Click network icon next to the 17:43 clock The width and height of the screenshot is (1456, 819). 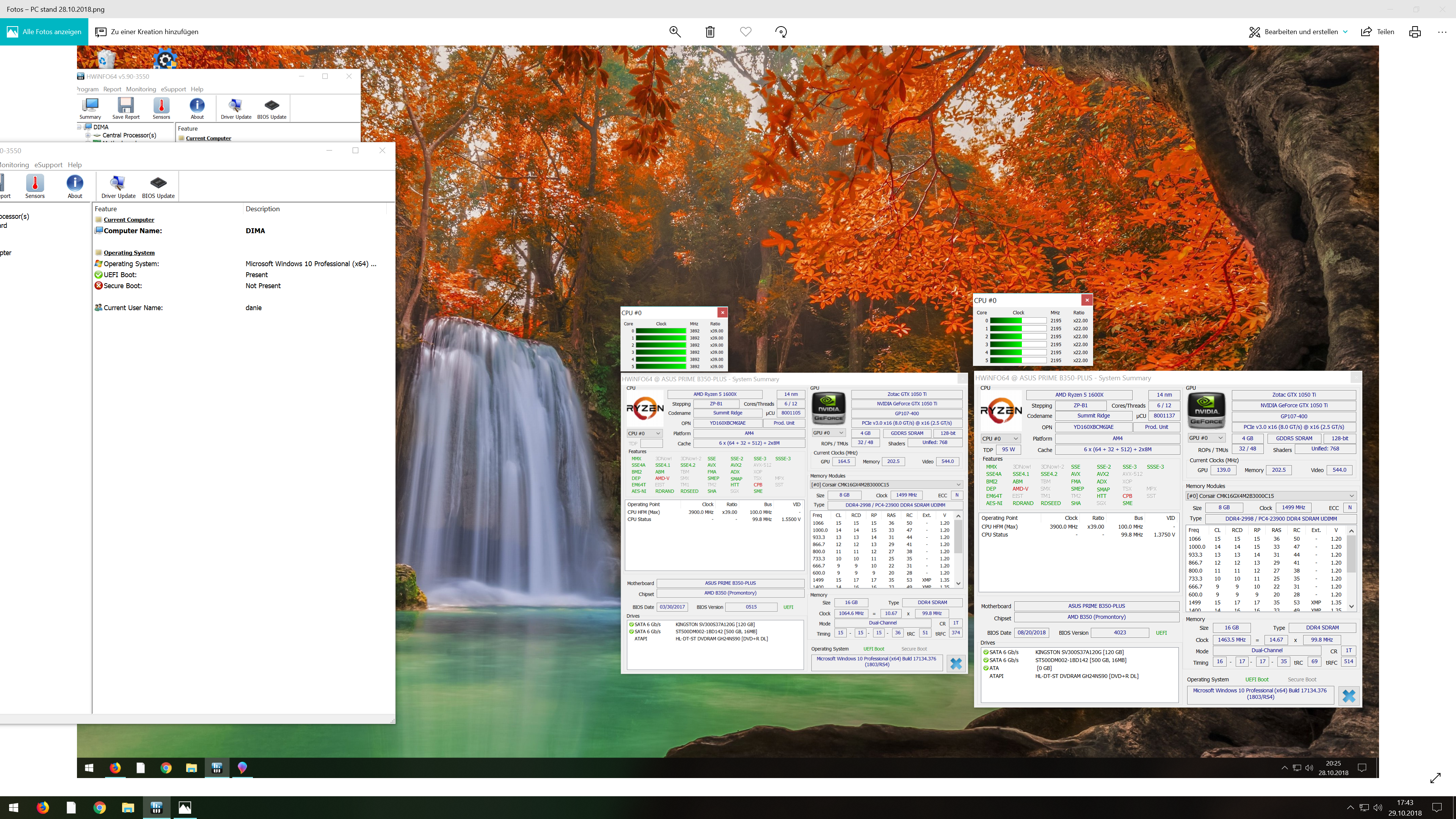pos(1364,808)
